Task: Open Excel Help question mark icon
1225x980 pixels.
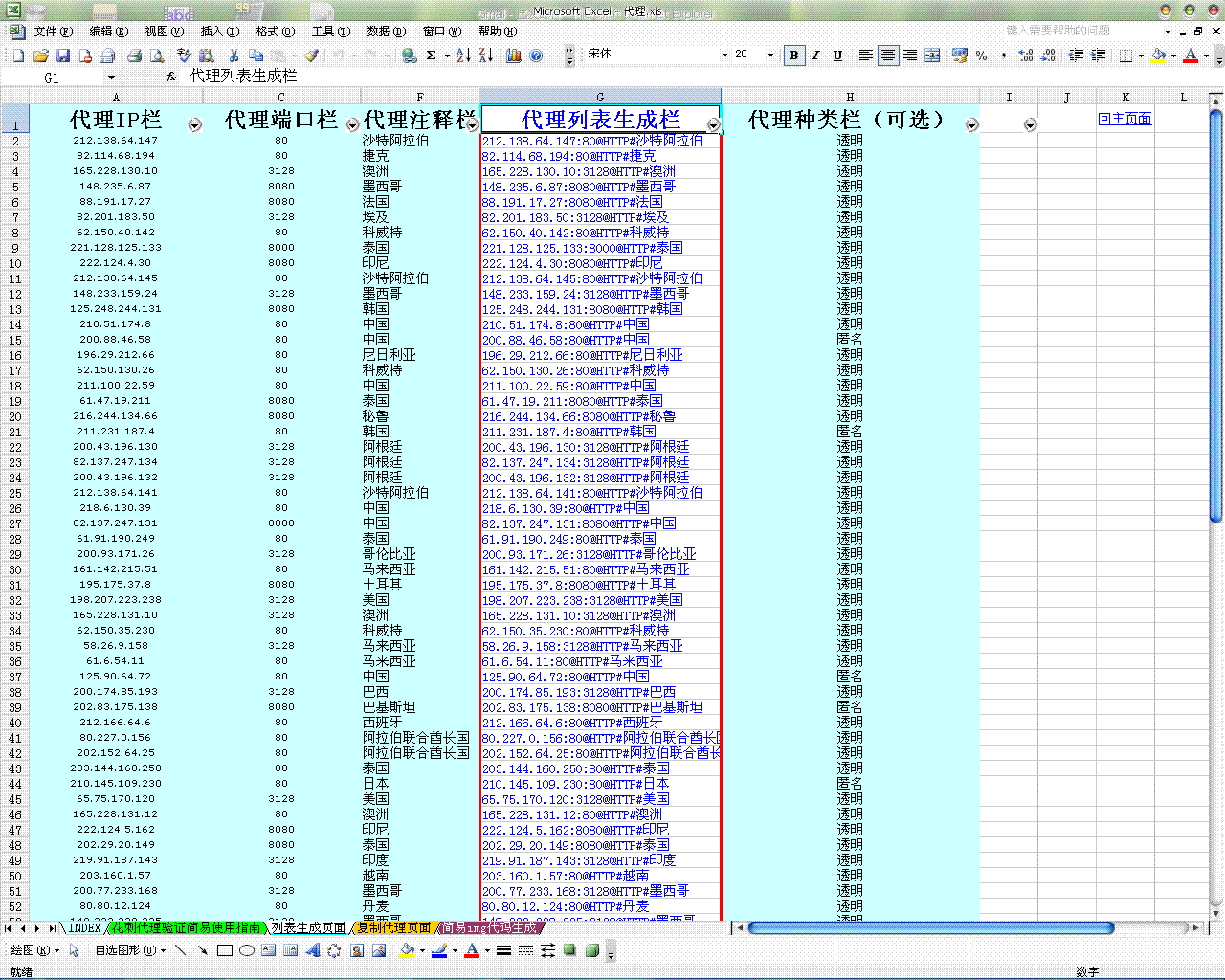Action: 536,56
